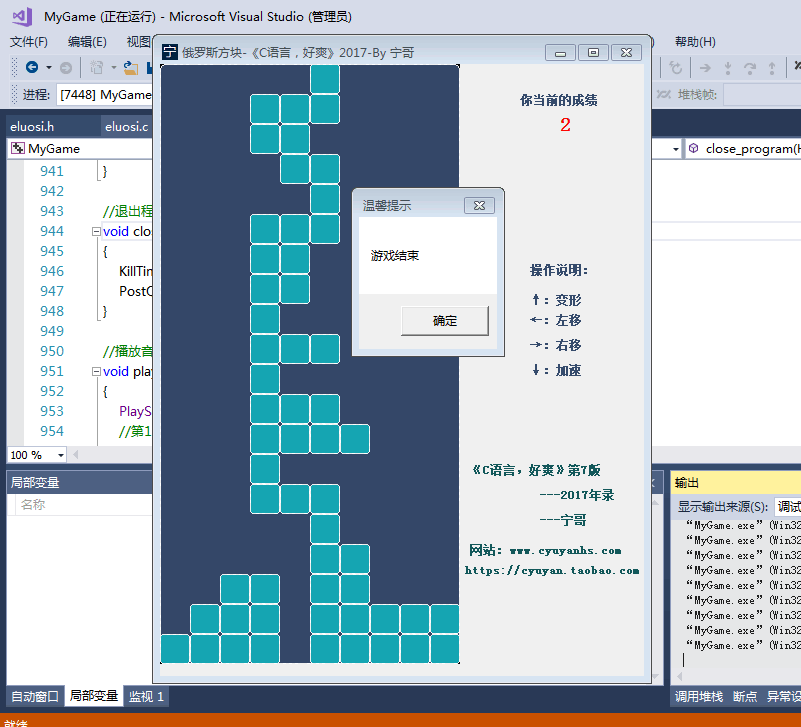
Task: Click the thread toggle icon beside 堆栈帧
Action: pos(663,95)
